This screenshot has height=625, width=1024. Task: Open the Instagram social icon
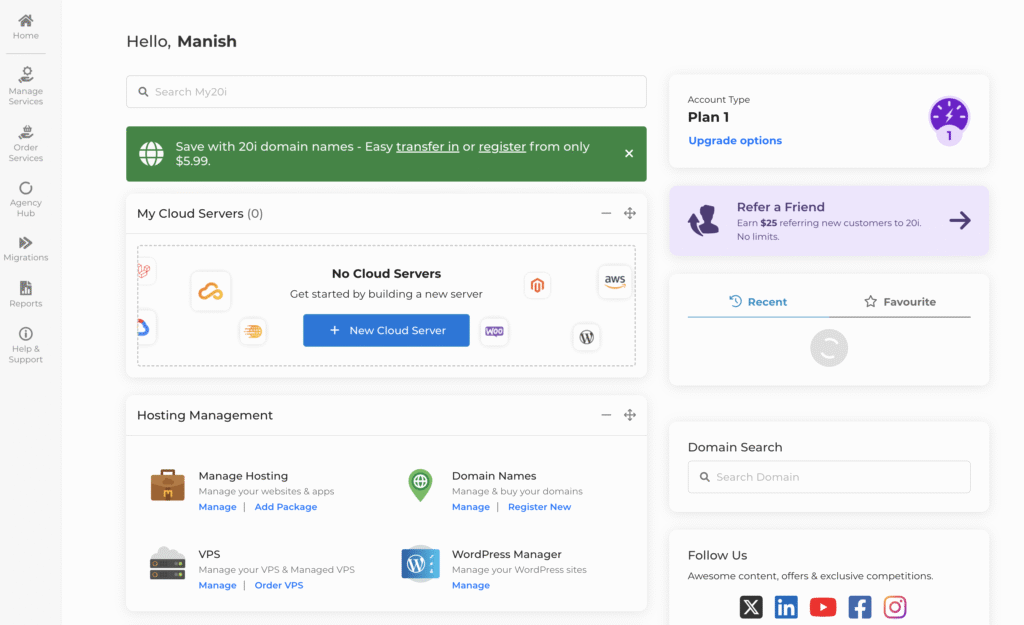point(895,607)
